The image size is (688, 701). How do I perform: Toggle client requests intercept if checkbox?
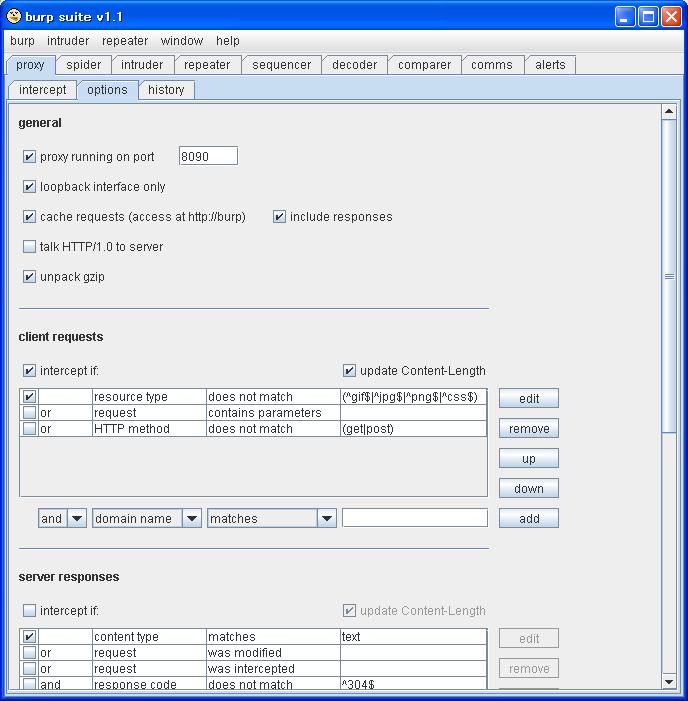pyautogui.click(x=29, y=371)
